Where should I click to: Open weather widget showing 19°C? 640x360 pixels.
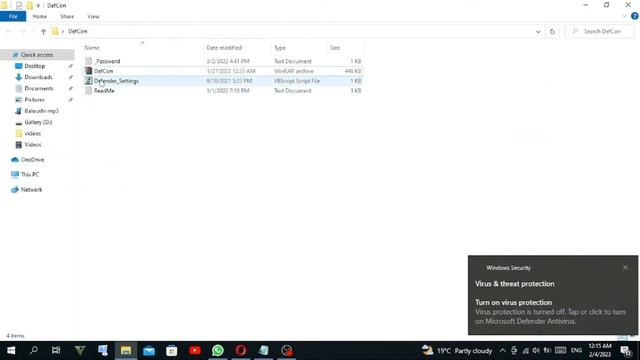point(457,351)
